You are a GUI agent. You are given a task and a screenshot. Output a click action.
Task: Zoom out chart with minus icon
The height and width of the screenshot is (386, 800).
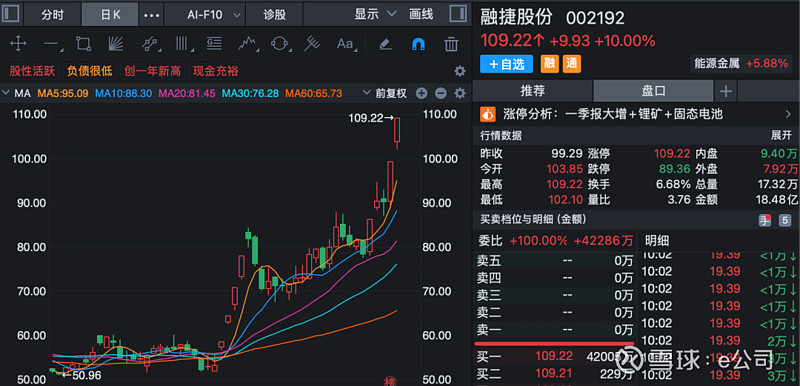coord(441,93)
